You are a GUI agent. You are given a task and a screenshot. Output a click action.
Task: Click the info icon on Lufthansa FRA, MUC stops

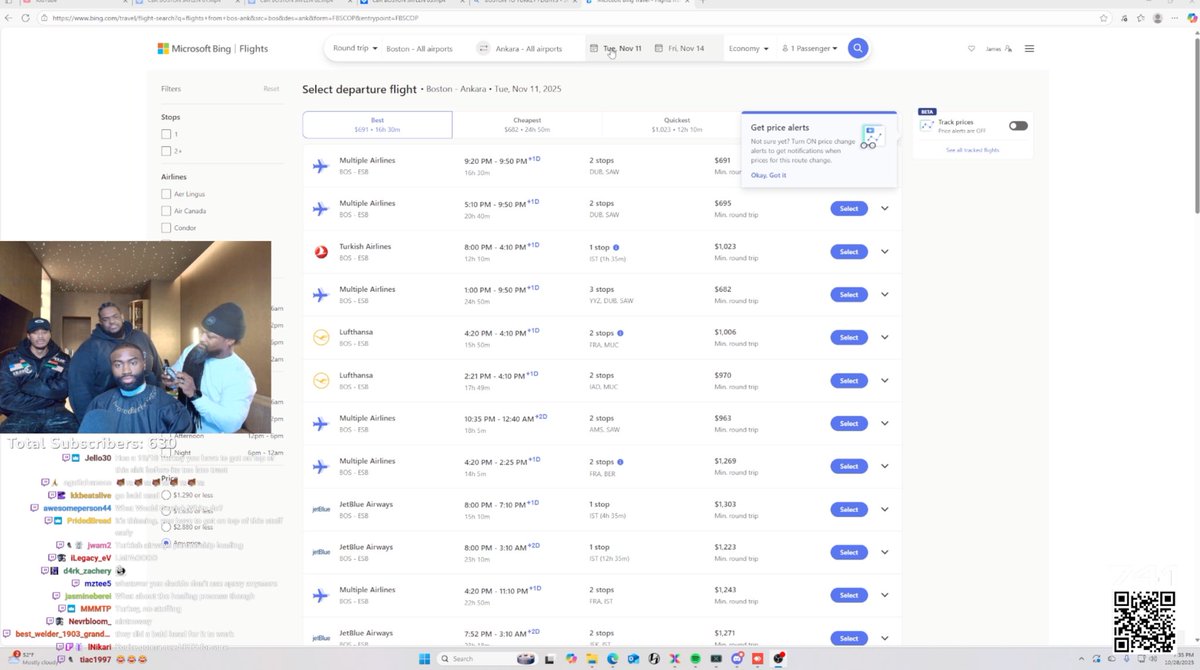620,333
